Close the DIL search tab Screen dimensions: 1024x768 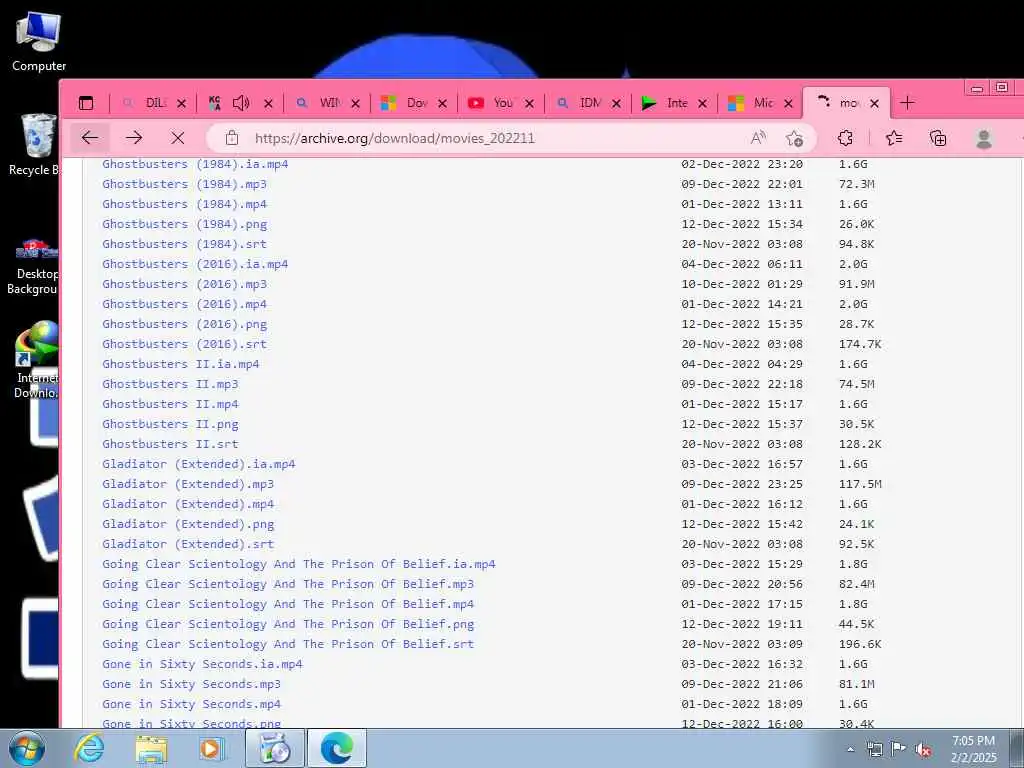182,103
